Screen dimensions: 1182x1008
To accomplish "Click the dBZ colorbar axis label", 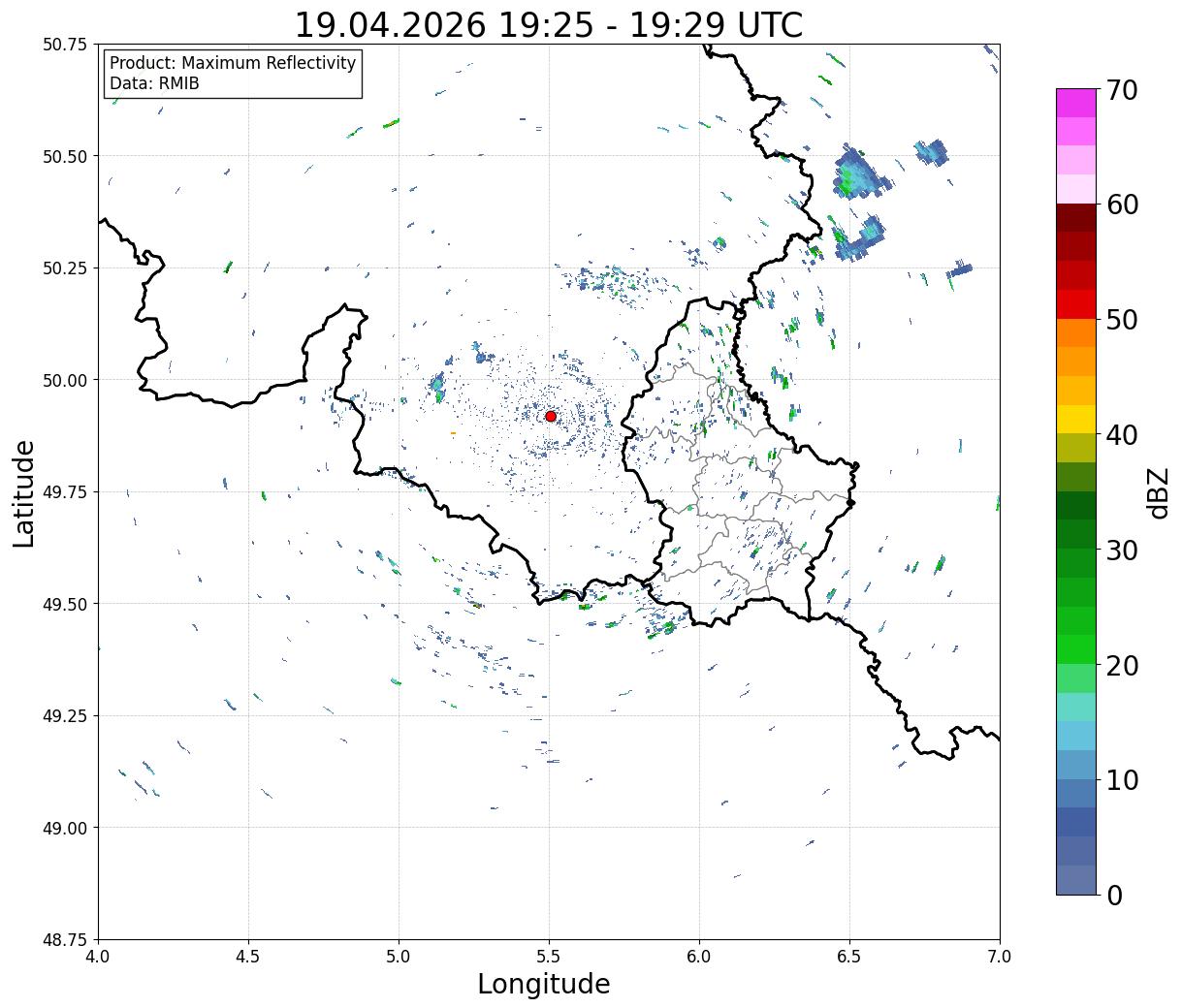I will coord(1158,492).
